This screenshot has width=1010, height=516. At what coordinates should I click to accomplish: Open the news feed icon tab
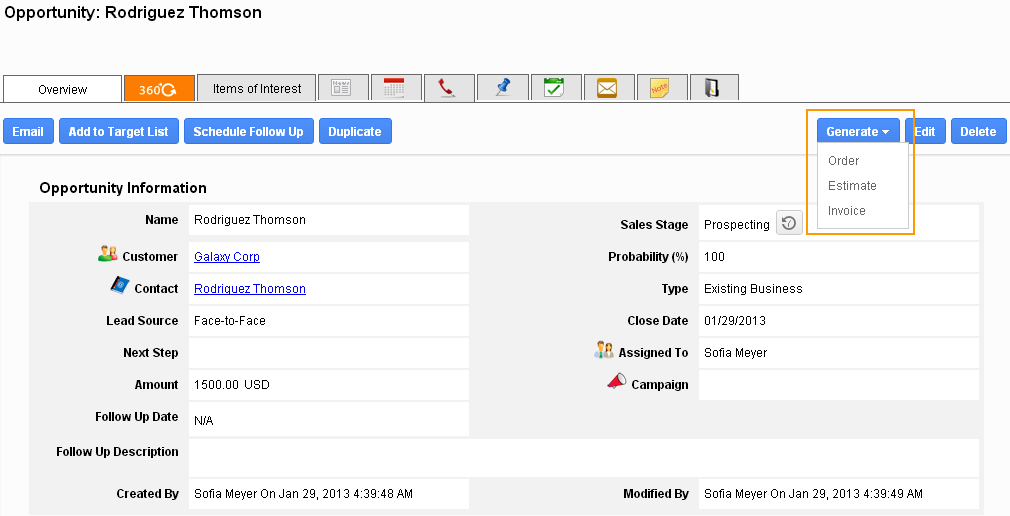coord(342,88)
